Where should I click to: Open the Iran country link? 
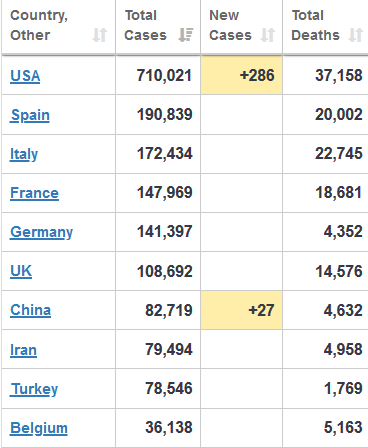point(23,350)
